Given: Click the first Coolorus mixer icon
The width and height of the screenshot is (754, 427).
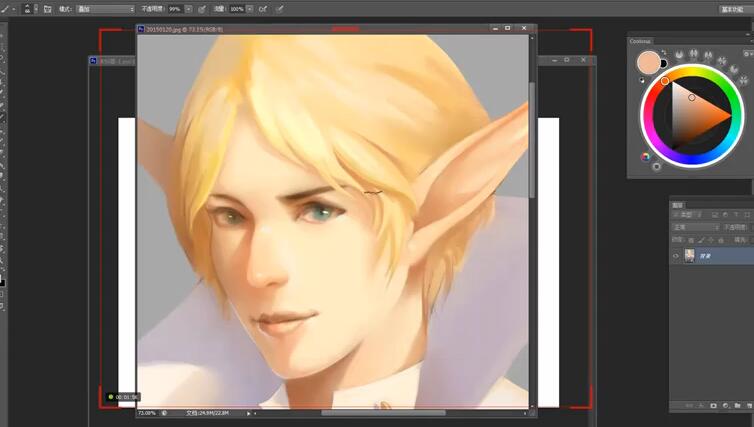Looking at the screenshot, I should 679,54.
